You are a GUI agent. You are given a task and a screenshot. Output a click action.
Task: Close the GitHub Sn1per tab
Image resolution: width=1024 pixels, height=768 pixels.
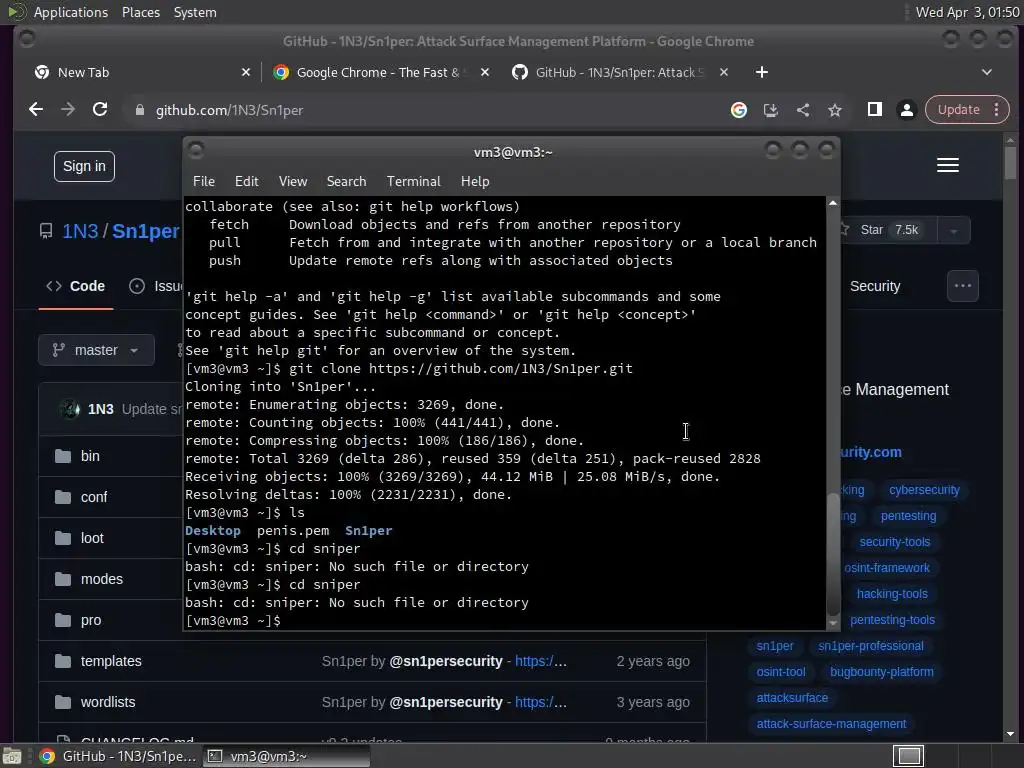point(724,72)
